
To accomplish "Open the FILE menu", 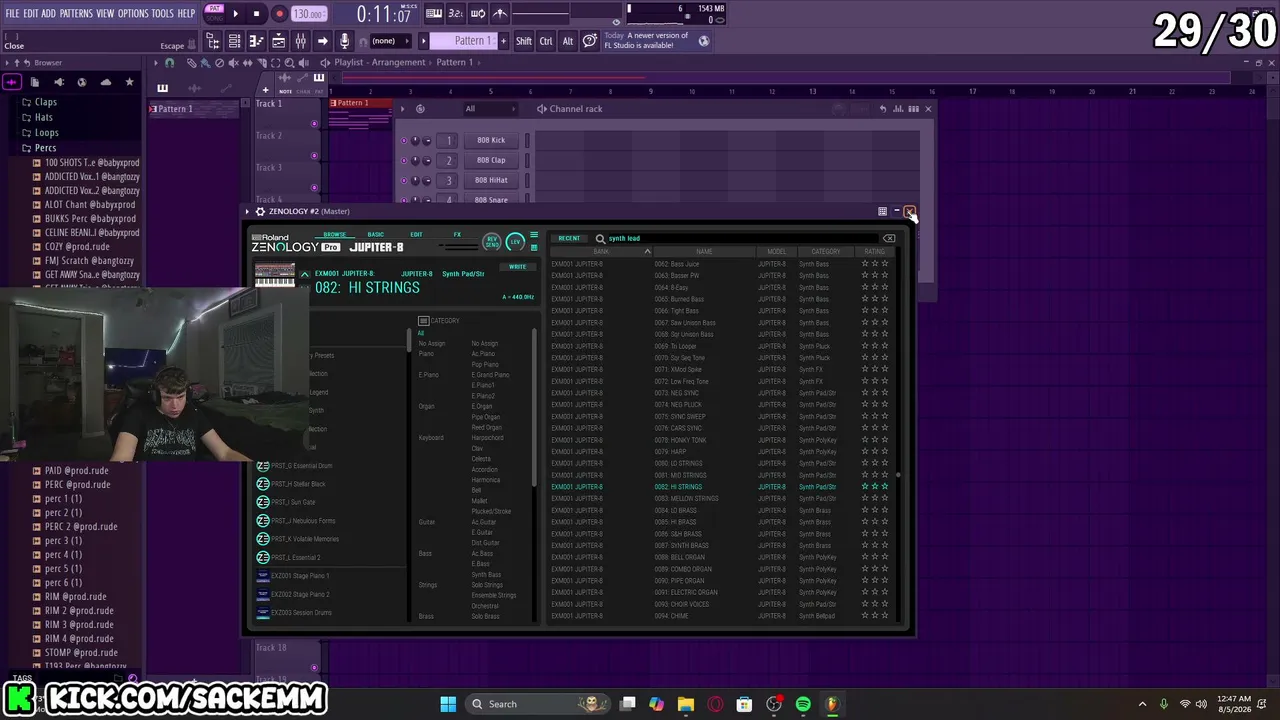I will click(12, 13).
